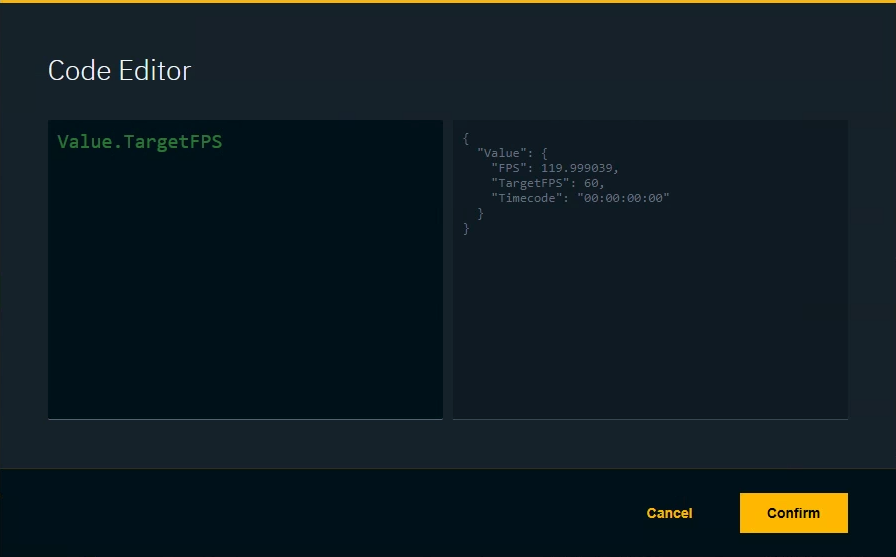The image size is (896, 557).
Task: Click TargetFPS in the typed expression
Action: click(170, 142)
